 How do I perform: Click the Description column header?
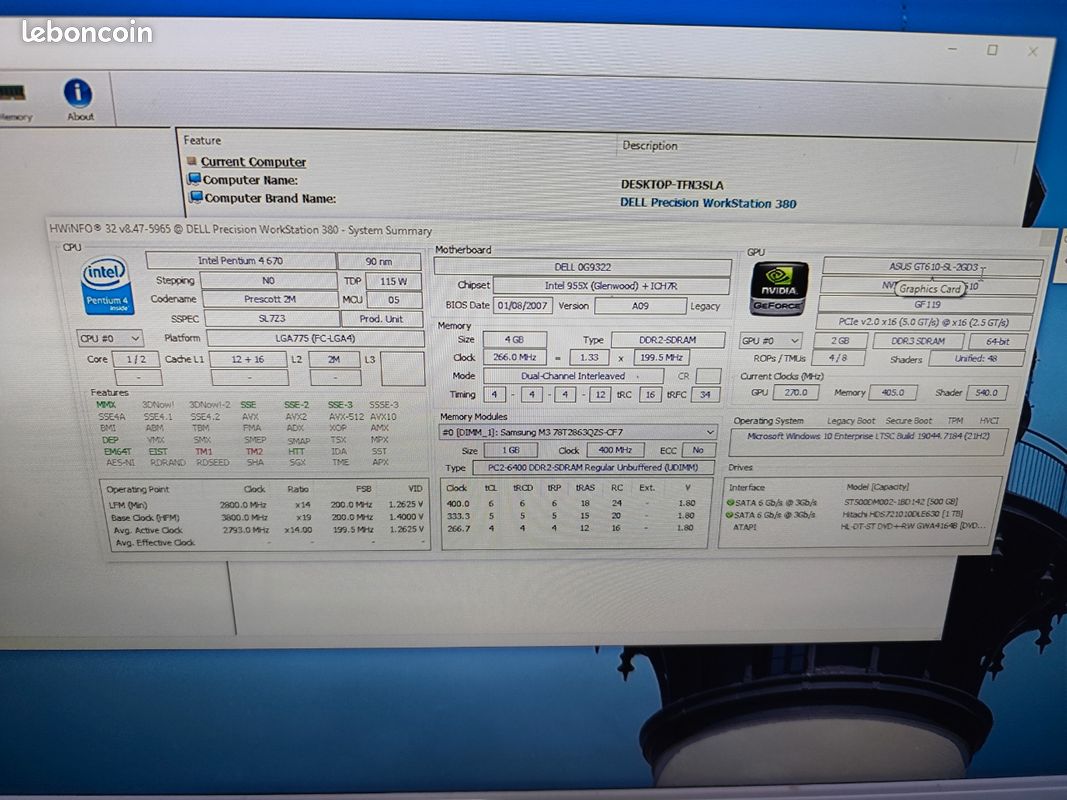pyautogui.click(x=650, y=146)
